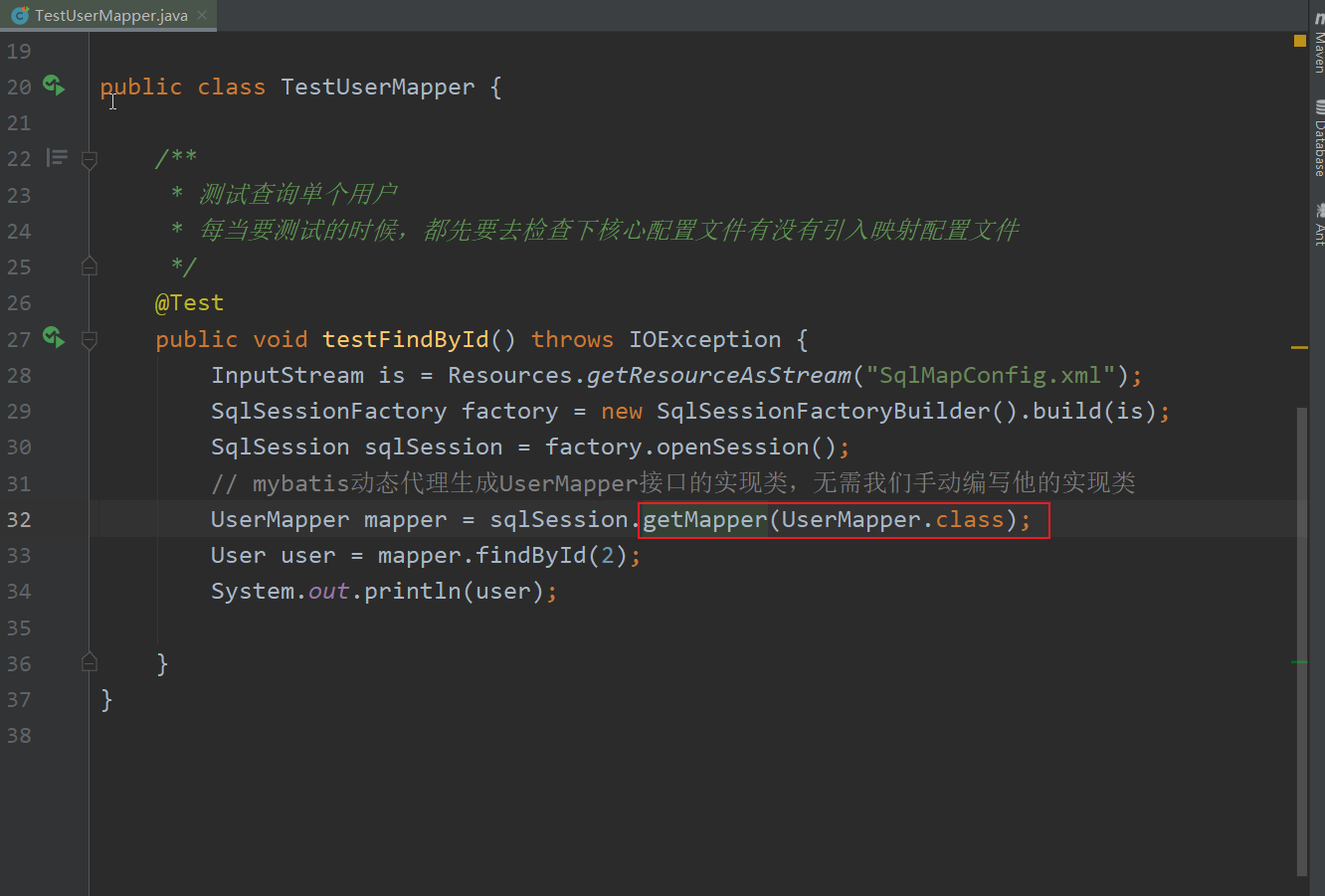The height and width of the screenshot is (896, 1325).
Task: Click the TestUserMapper class name declaration
Action: (378, 87)
